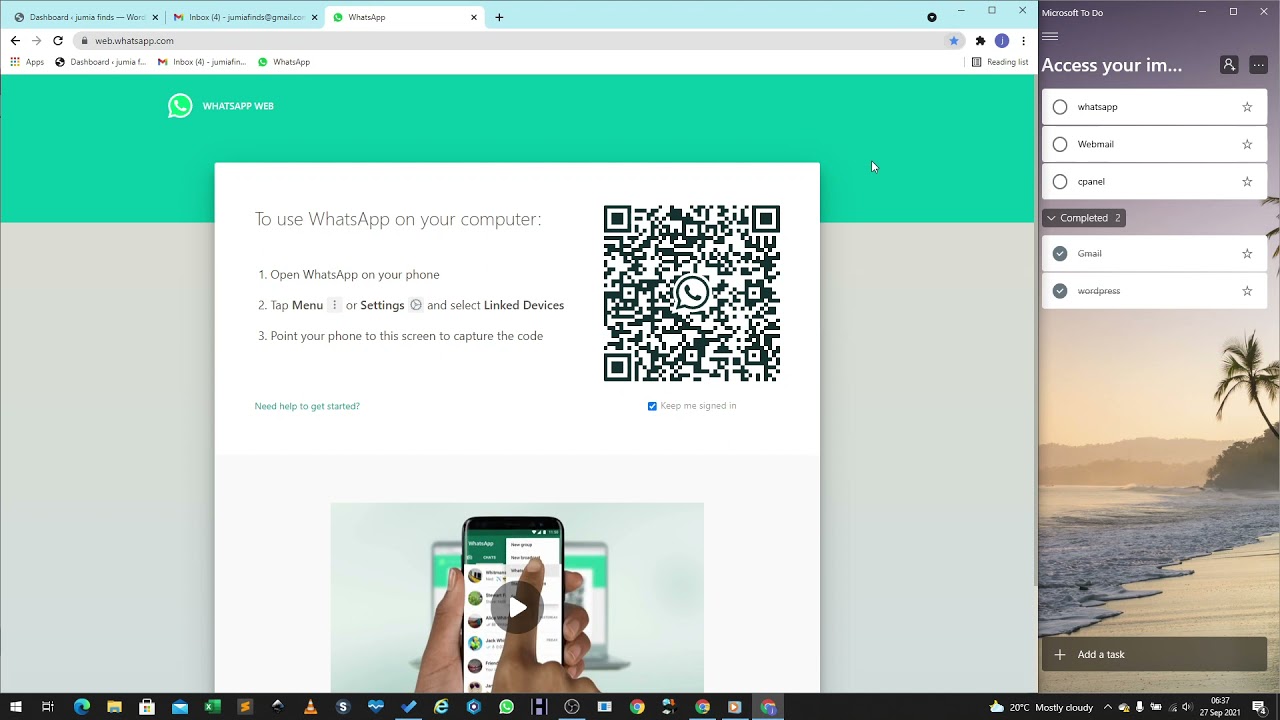Open the Need help to get started link

click(x=307, y=406)
